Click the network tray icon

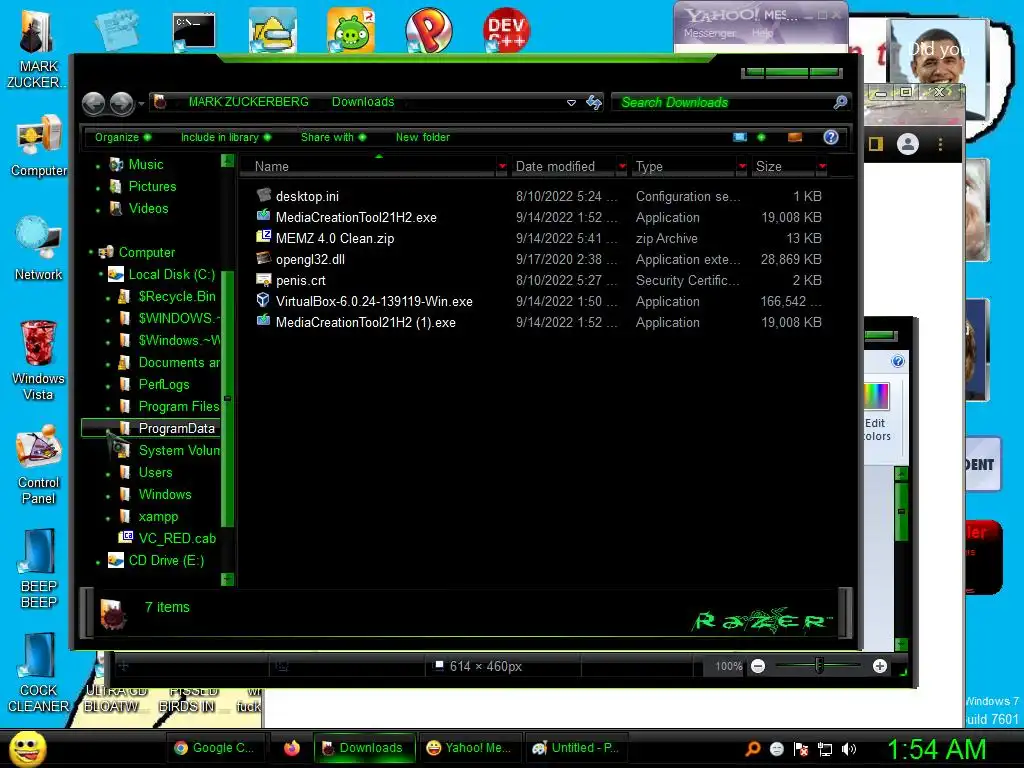(x=825, y=749)
